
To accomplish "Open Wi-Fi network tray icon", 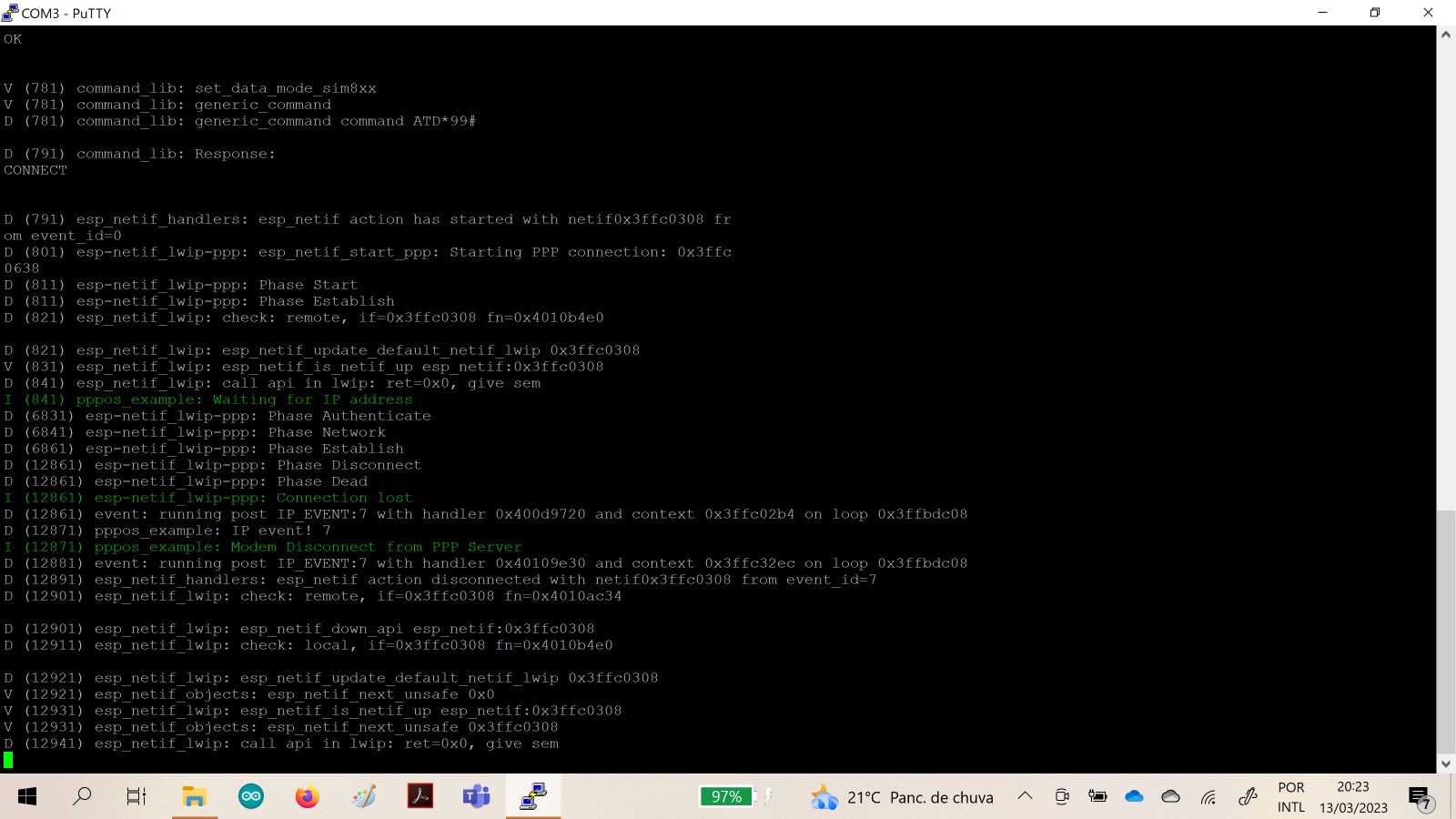I will coord(1208,797).
